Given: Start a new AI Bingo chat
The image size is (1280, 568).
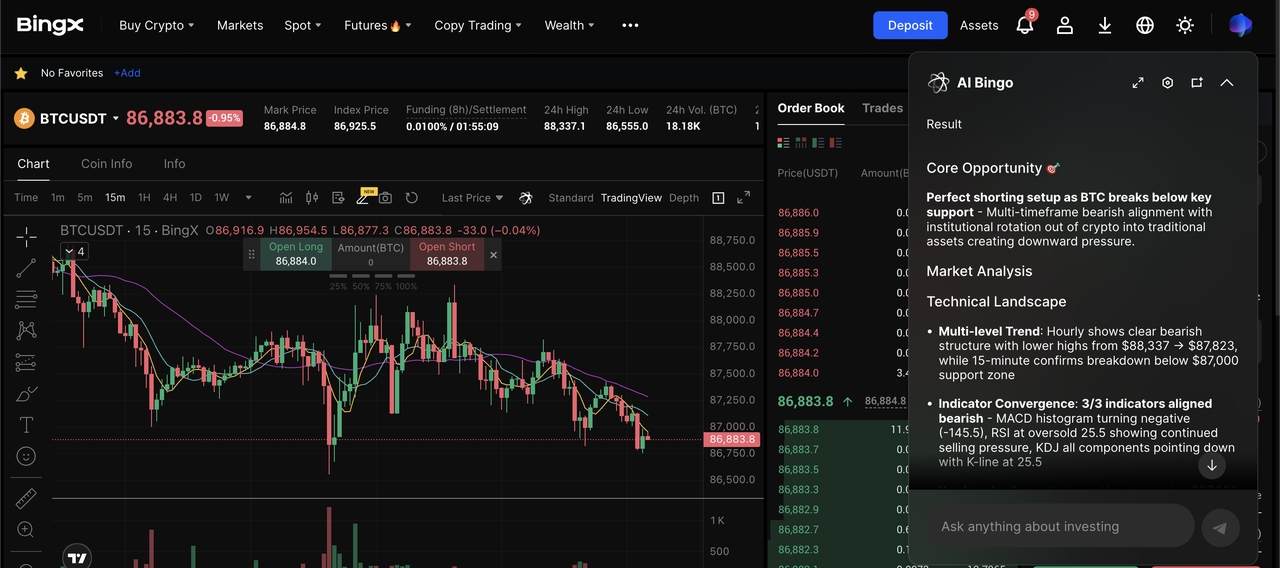Looking at the screenshot, I should [x=1196, y=83].
